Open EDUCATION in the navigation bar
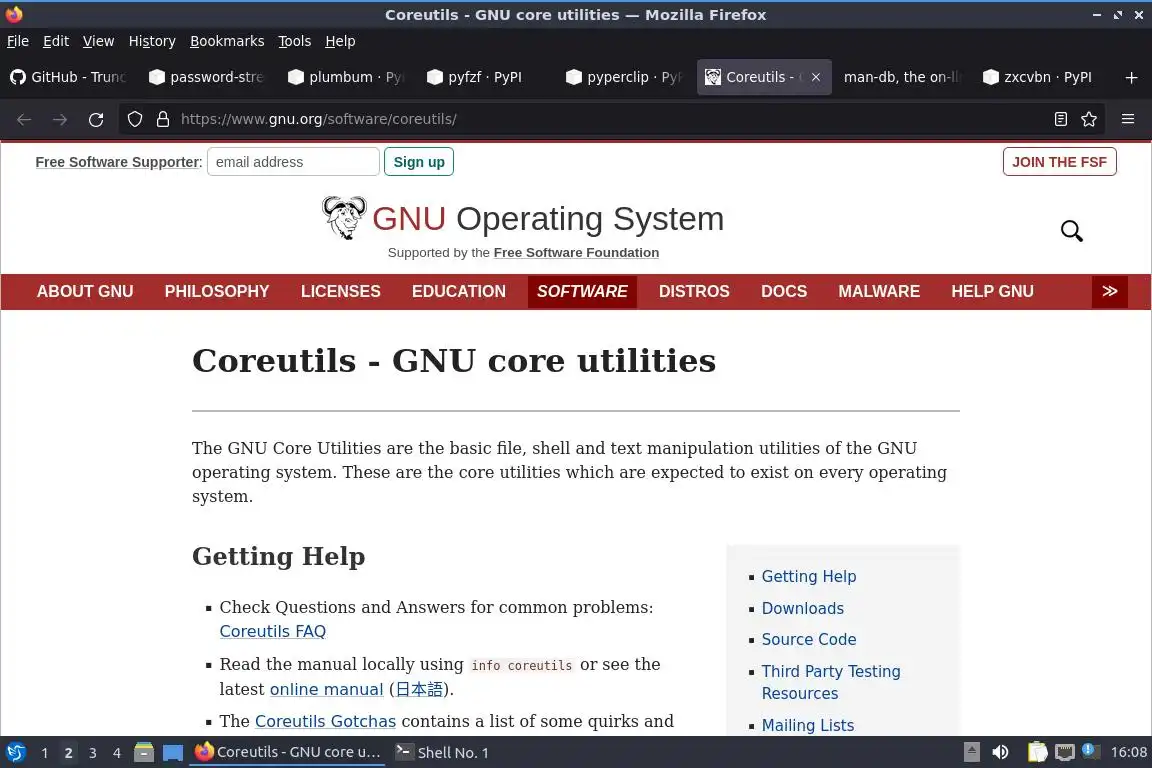This screenshot has width=1152, height=768. 458,291
